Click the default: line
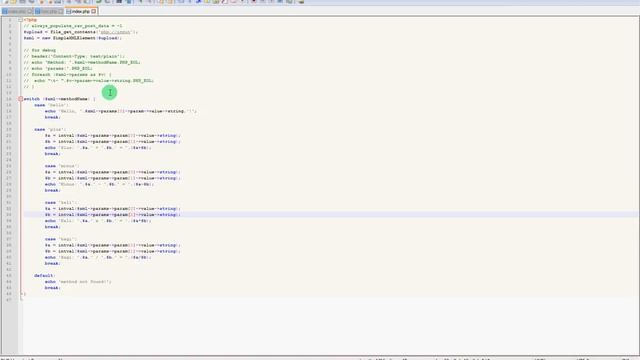 point(44,276)
